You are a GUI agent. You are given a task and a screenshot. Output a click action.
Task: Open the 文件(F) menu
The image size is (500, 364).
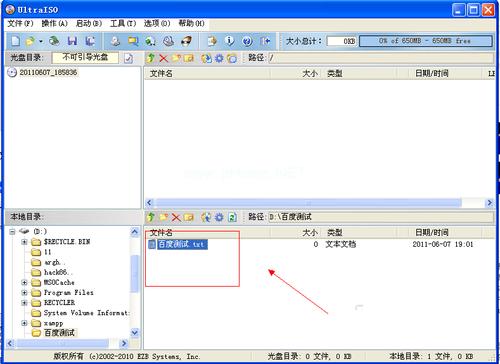(x=20, y=23)
